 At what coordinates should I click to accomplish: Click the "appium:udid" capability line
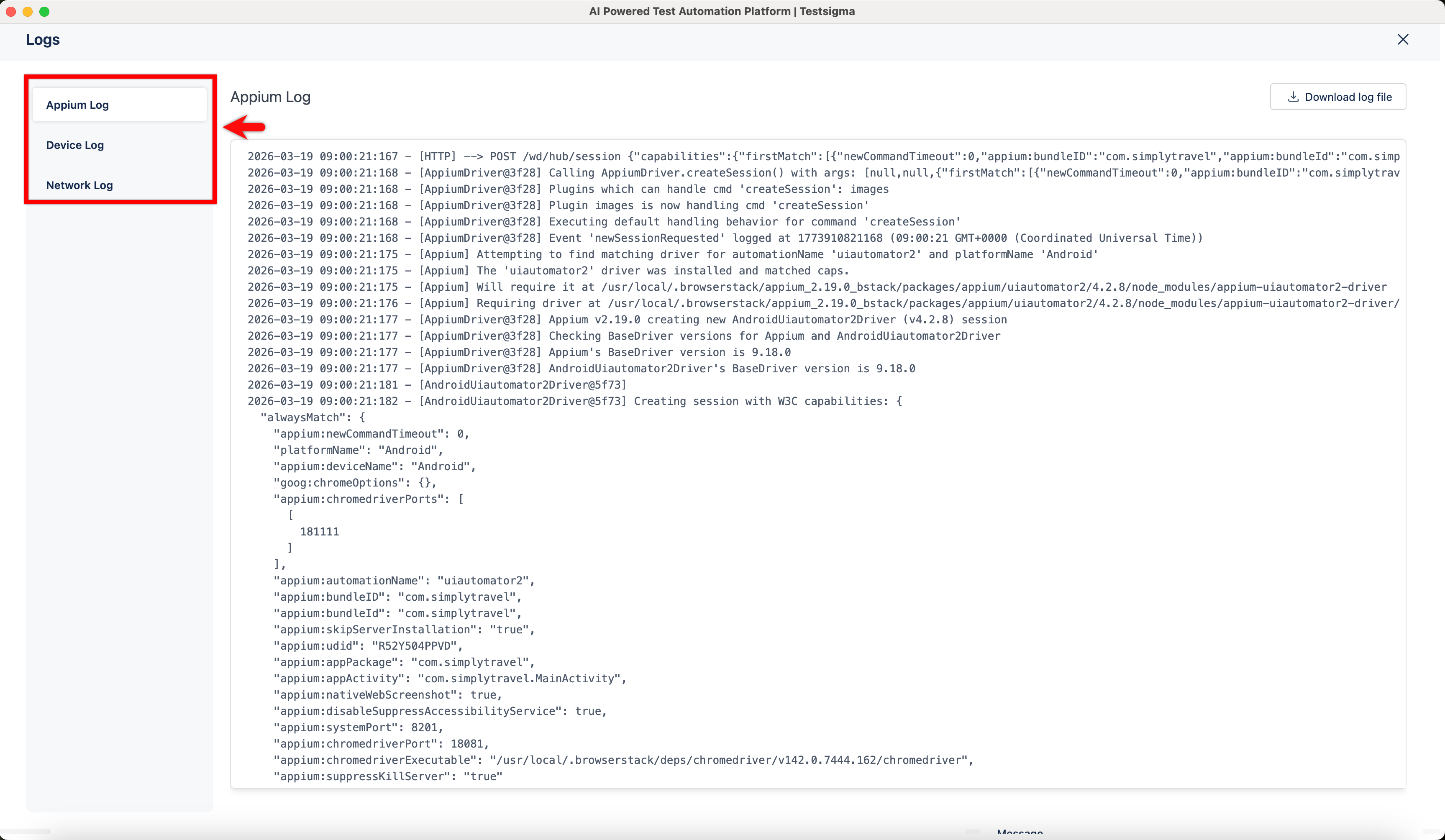pyautogui.click(x=367, y=645)
